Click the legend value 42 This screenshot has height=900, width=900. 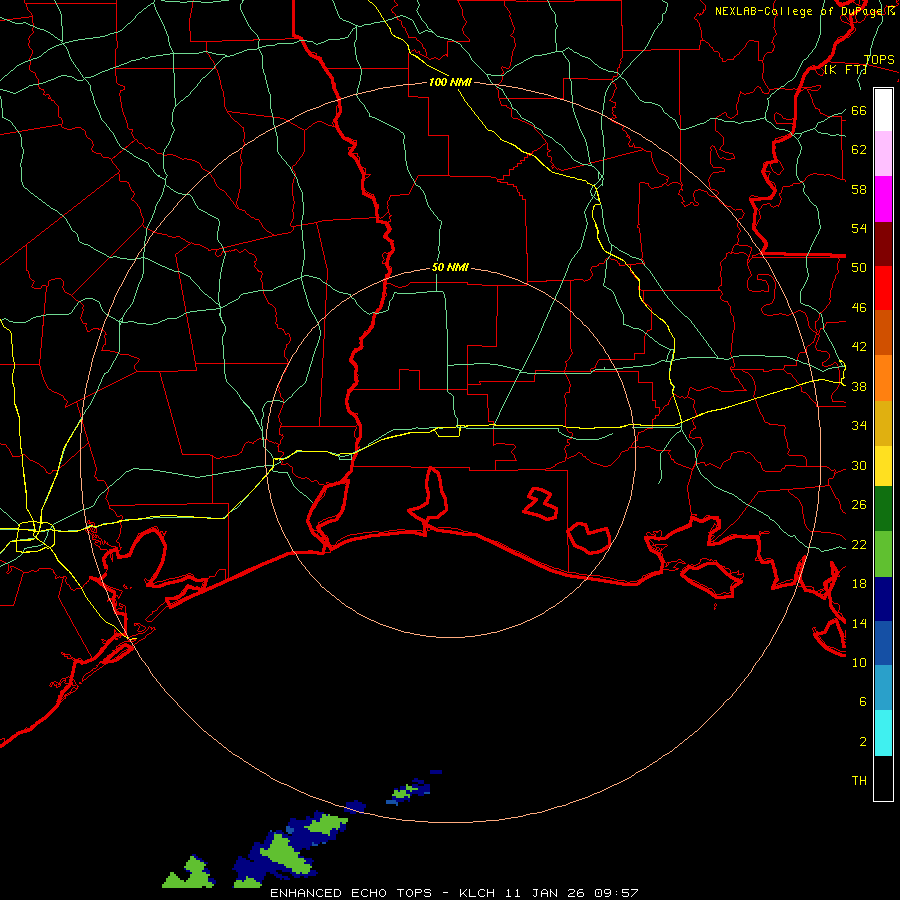pyautogui.click(x=859, y=347)
